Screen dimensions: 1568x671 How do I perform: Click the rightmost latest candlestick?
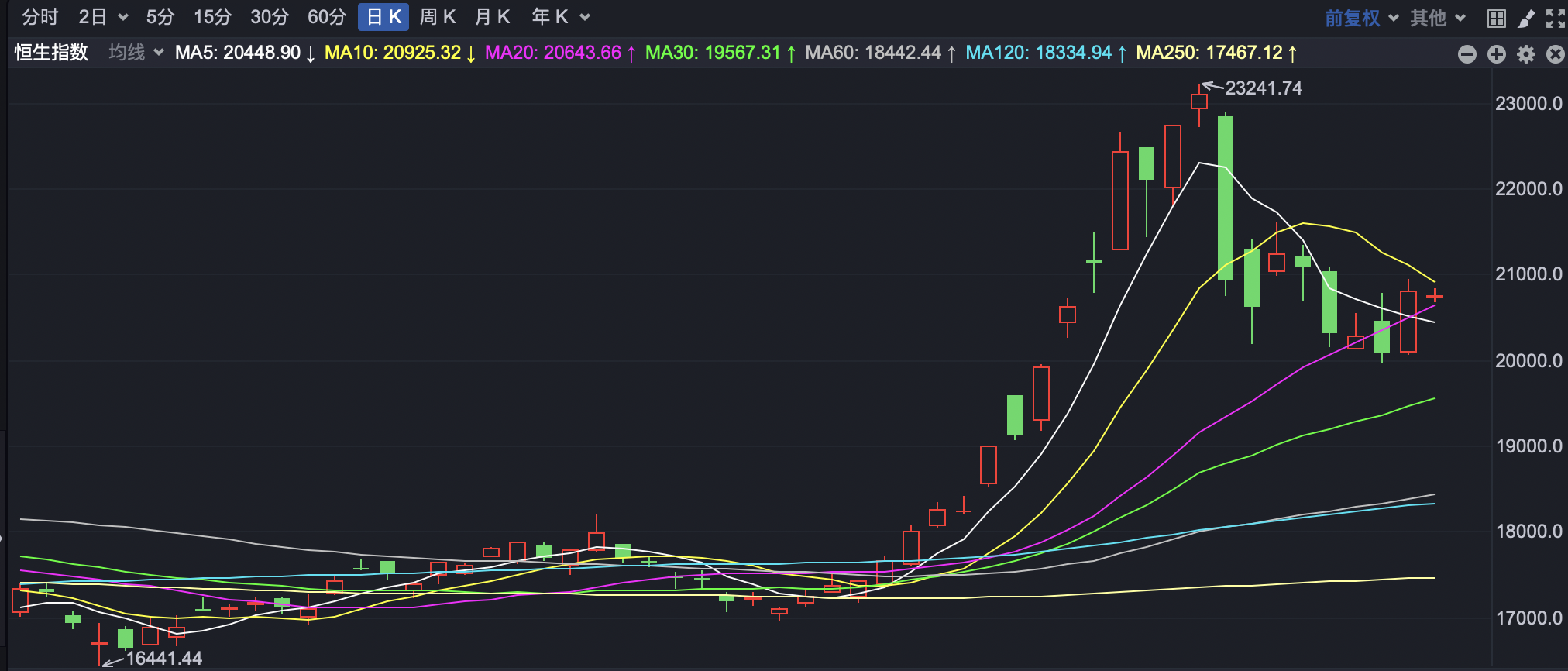[x=1435, y=296]
